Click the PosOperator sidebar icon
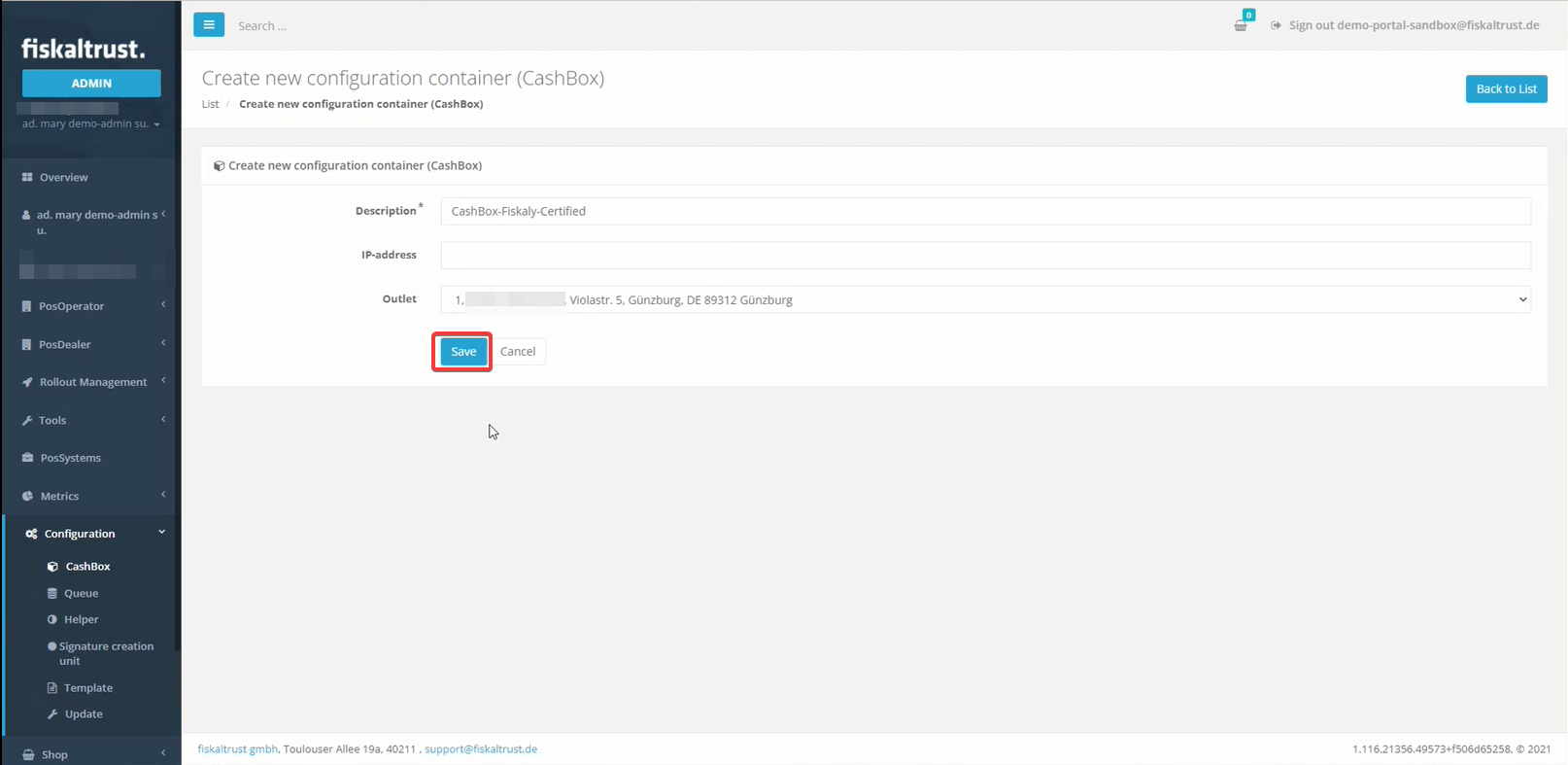 pyautogui.click(x=26, y=306)
